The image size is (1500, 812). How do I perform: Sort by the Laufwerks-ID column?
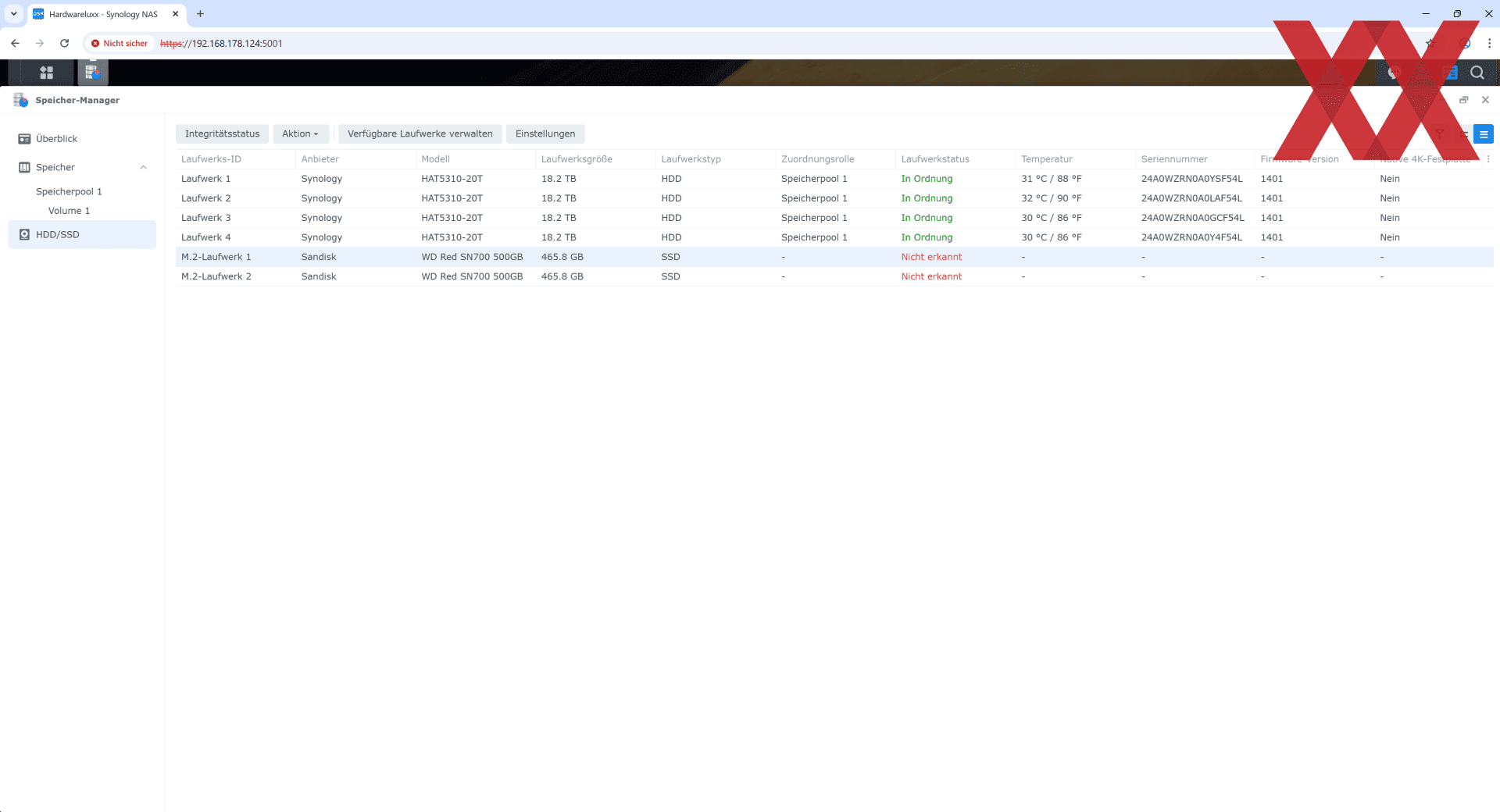(x=235, y=159)
